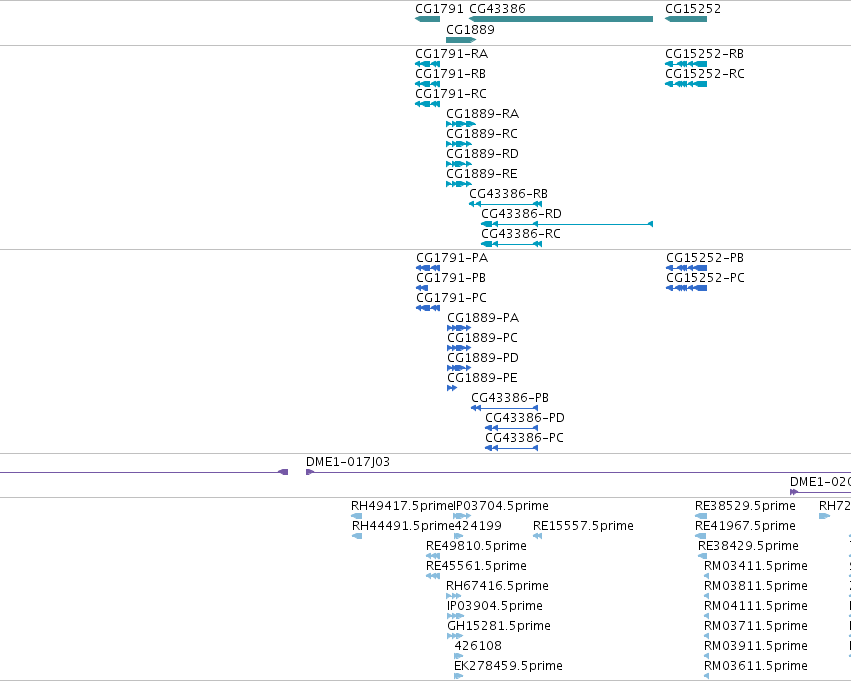This screenshot has height=681, width=851.
Task: Select transcript CG1791-RB
Action: click(x=450, y=74)
